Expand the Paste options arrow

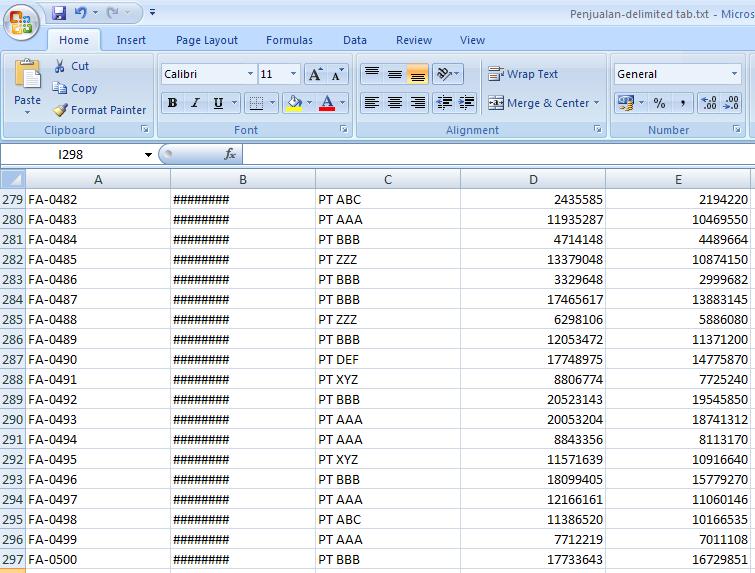[x=27, y=112]
